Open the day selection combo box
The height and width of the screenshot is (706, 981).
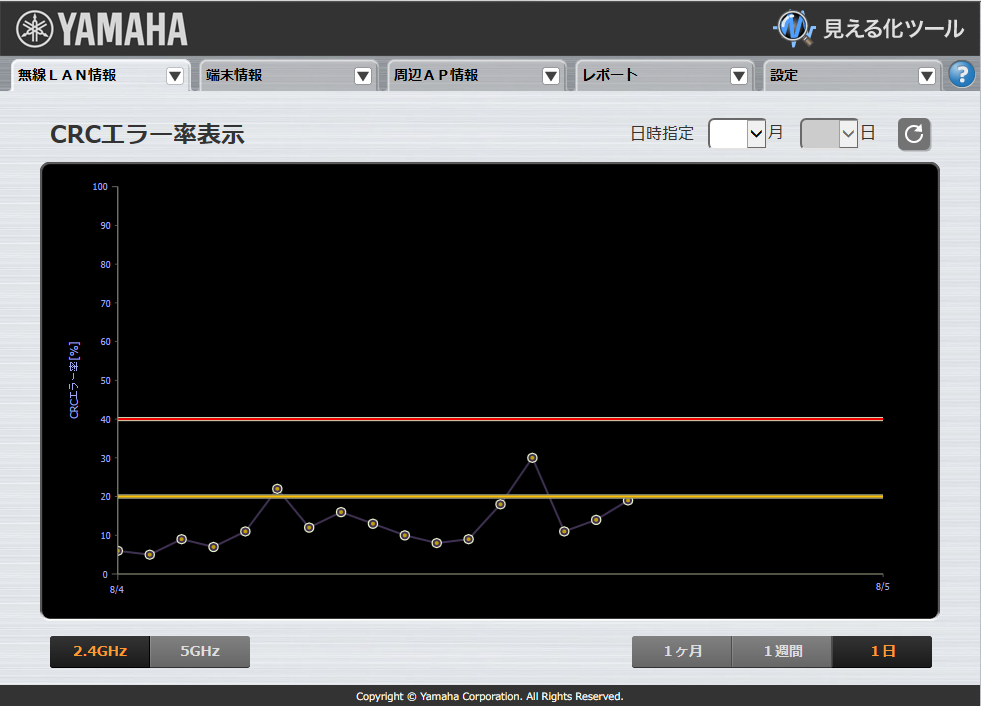pyautogui.click(x=829, y=133)
